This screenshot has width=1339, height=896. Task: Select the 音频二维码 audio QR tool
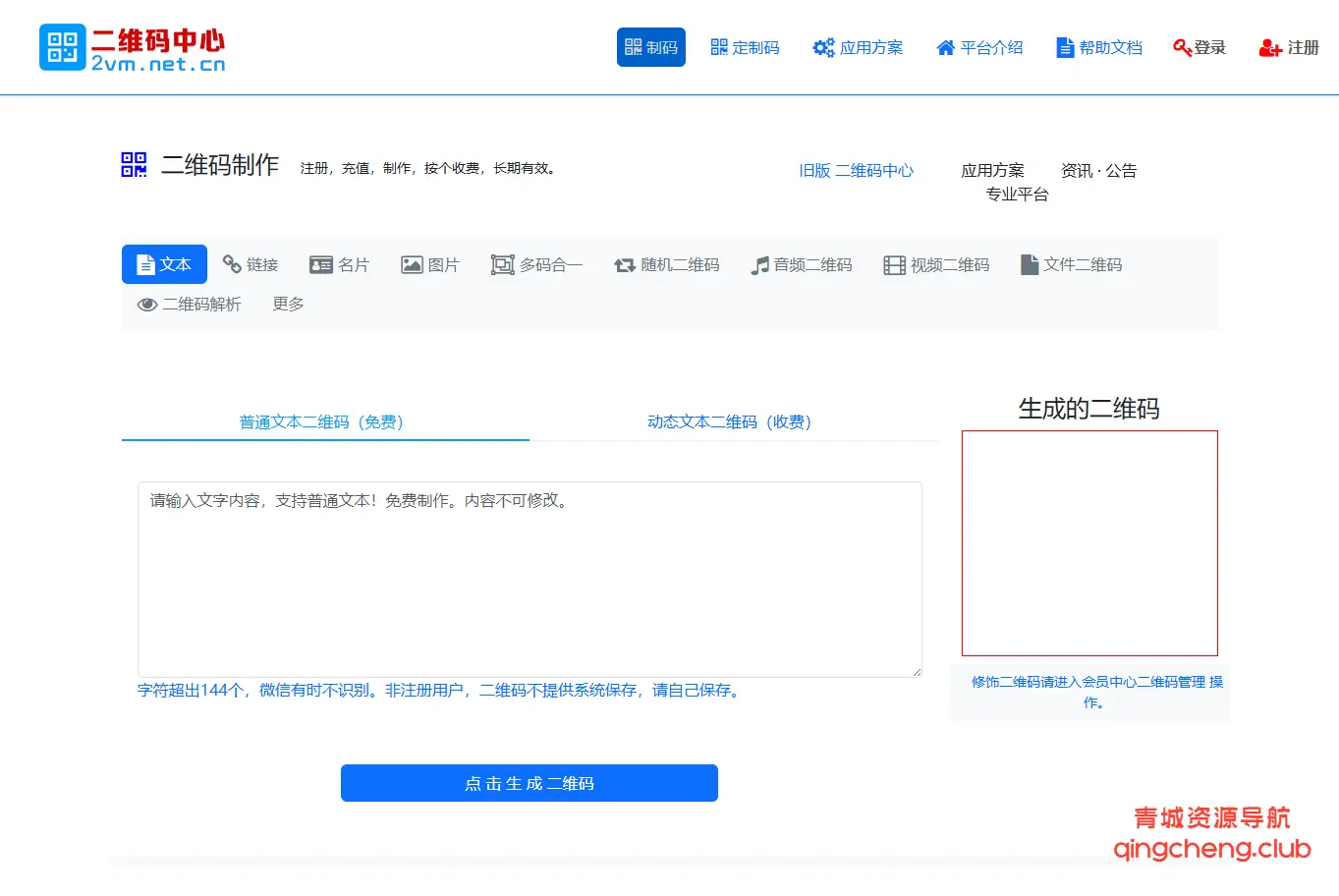(802, 264)
